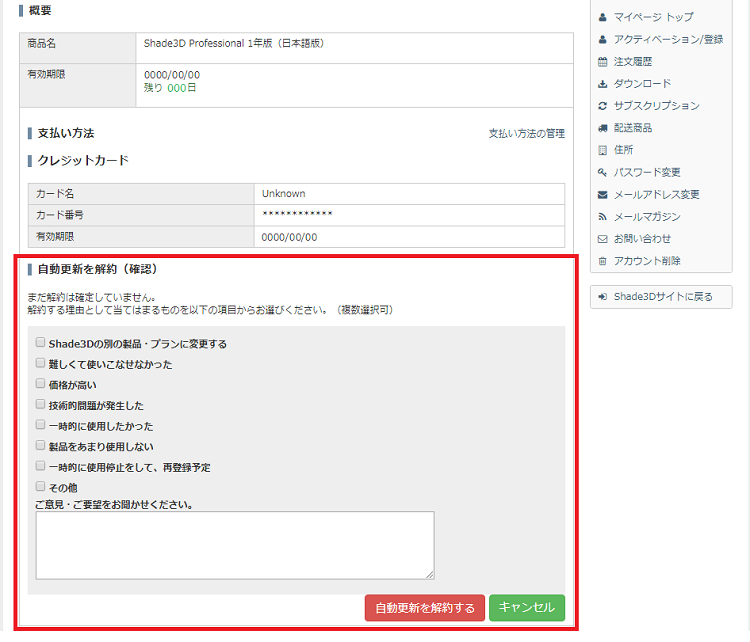The height and width of the screenshot is (642, 750).
Task: Click the envelope icon beside メールアドレス変更
Action: (603, 195)
